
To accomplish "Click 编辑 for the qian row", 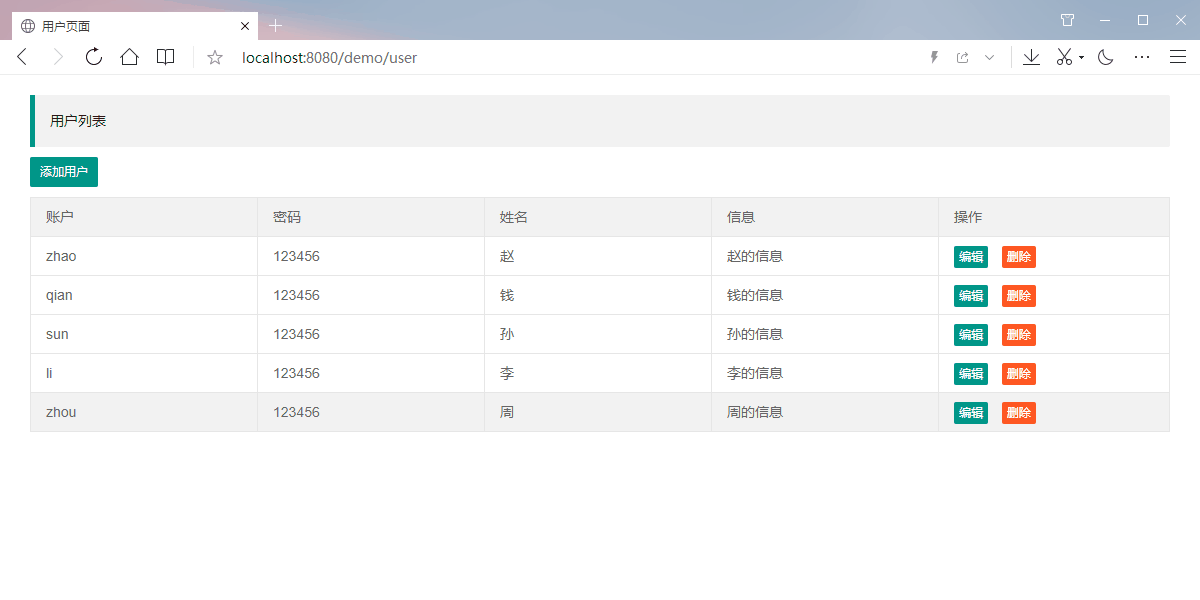I will point(971,296).
